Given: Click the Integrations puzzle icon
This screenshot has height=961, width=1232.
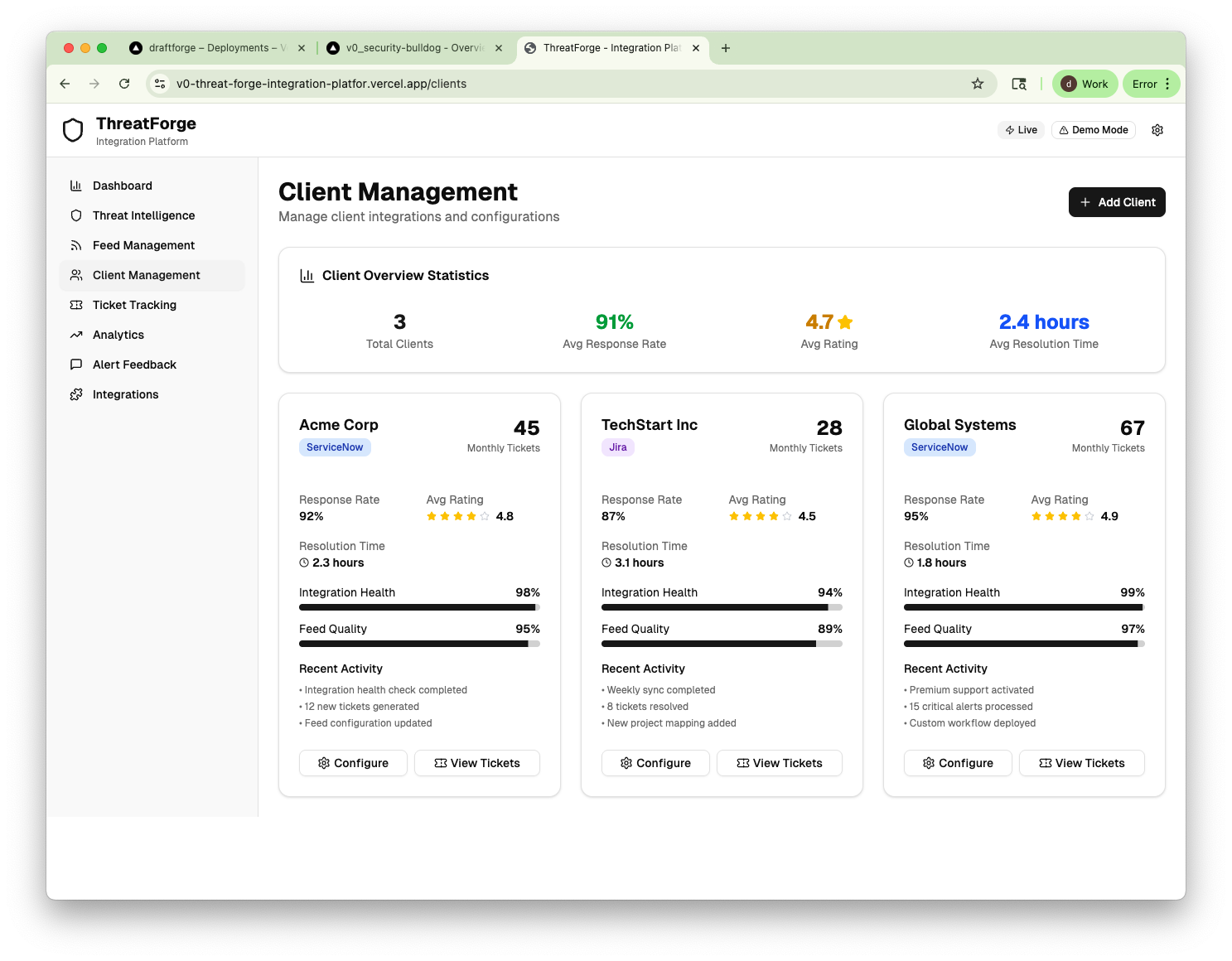Looking at the screenshot, I should (x=76, y=394).
